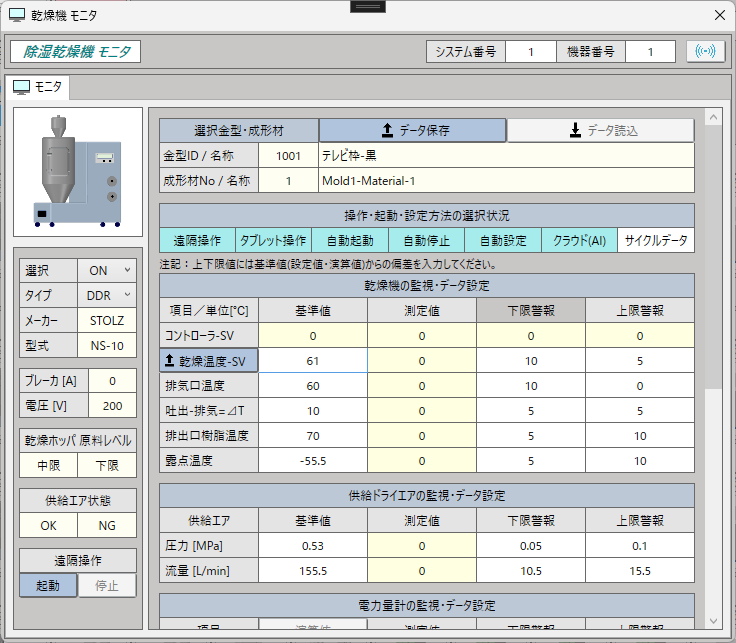
Task: Toggle クラウド(AI) option
Action: point(579,241)
